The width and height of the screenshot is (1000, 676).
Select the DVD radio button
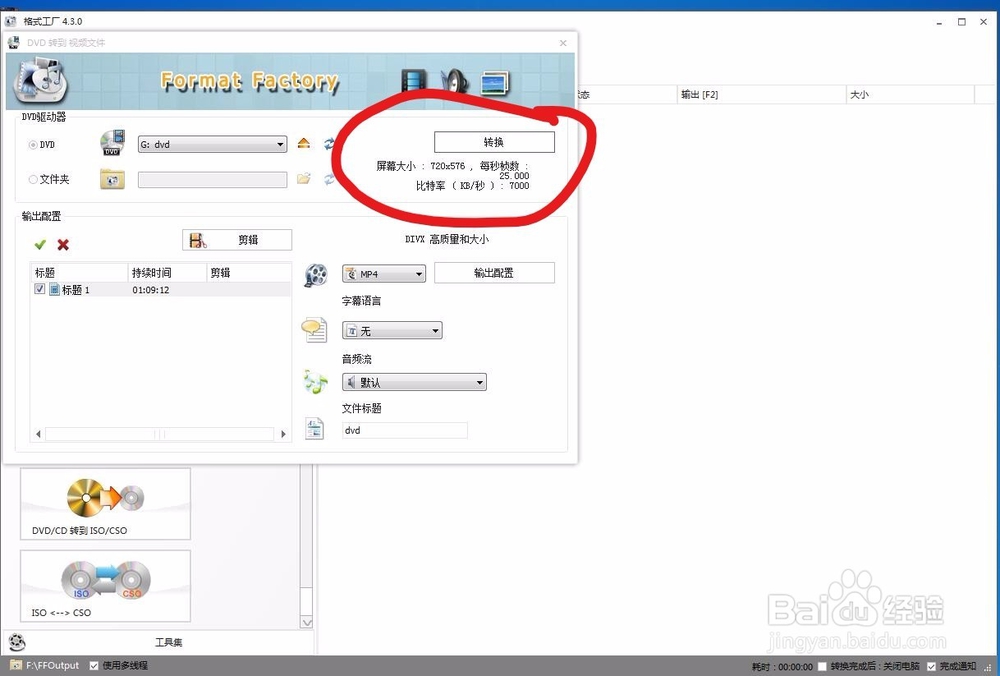click(x=33, y=145)
